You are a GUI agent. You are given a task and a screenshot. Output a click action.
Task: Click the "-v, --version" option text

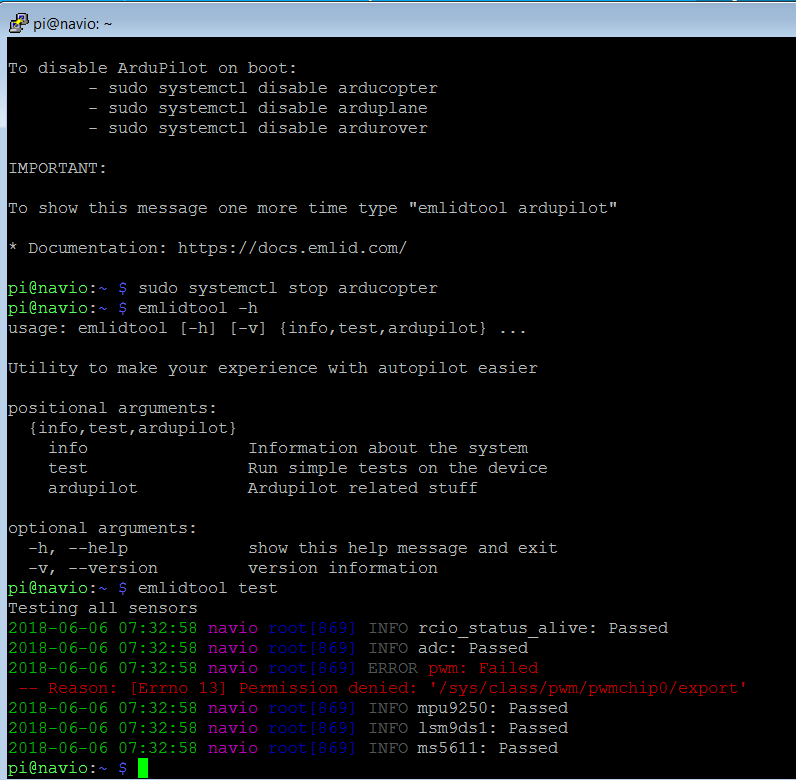93,568
